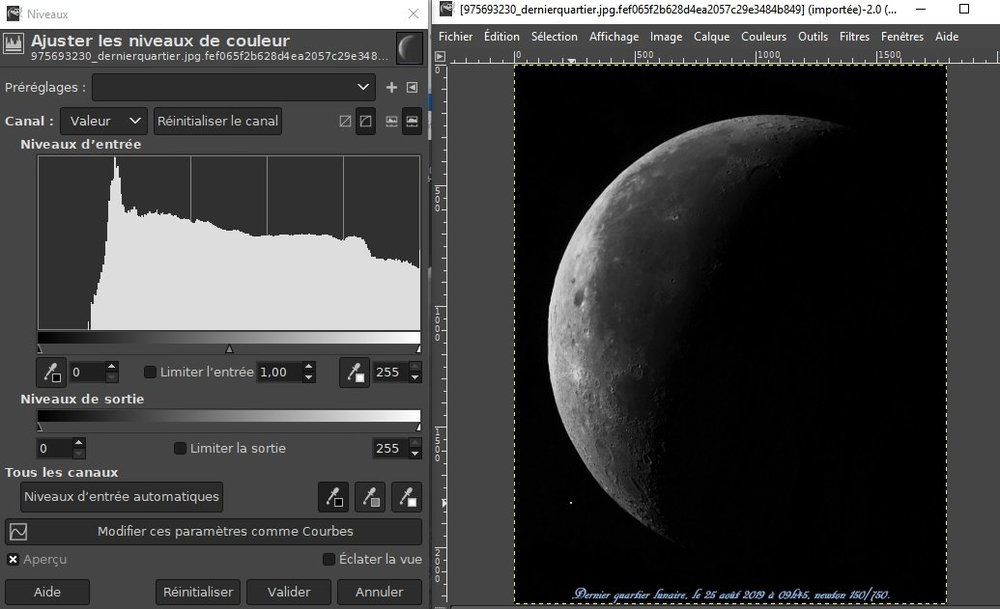Pick white point for all channels
Image resolution: width=1000 pixels, height=609 pixels.
tap(406, 496)
